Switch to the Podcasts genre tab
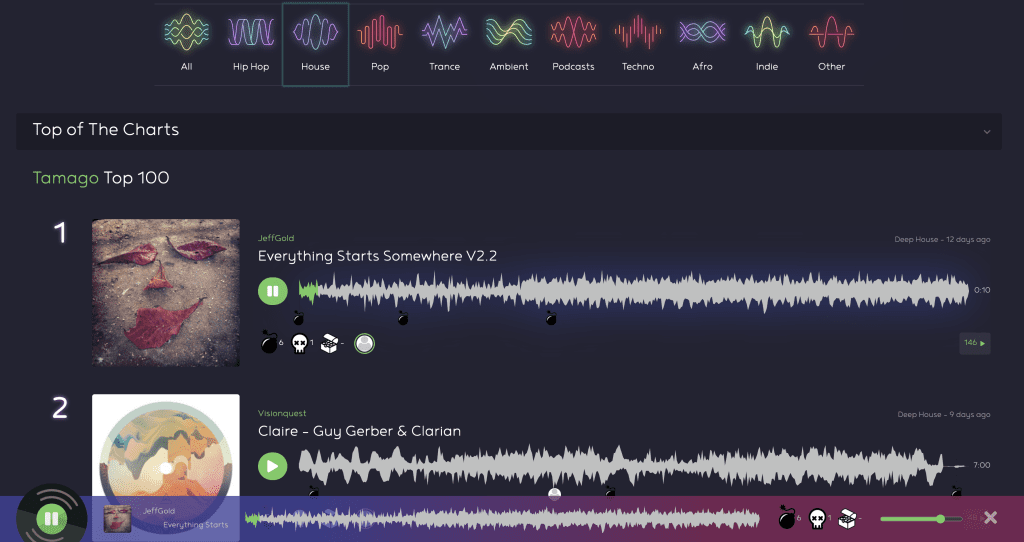This screenshot has height=542, width=1024. pos(573,33)
